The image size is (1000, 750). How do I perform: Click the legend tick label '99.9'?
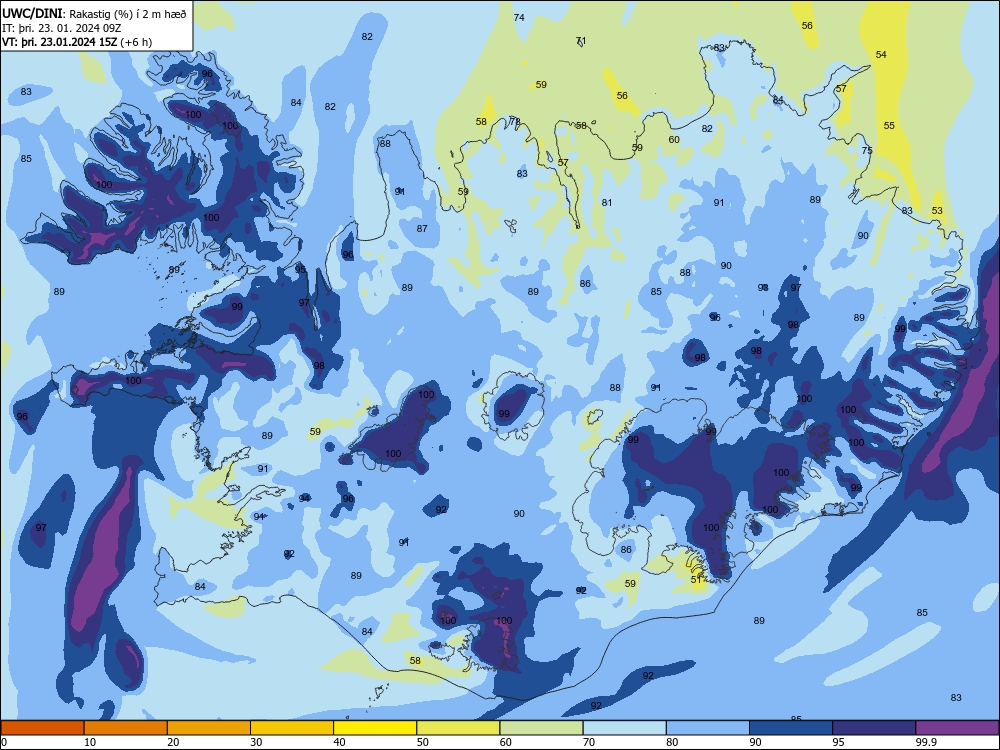[x=926, y=742]
